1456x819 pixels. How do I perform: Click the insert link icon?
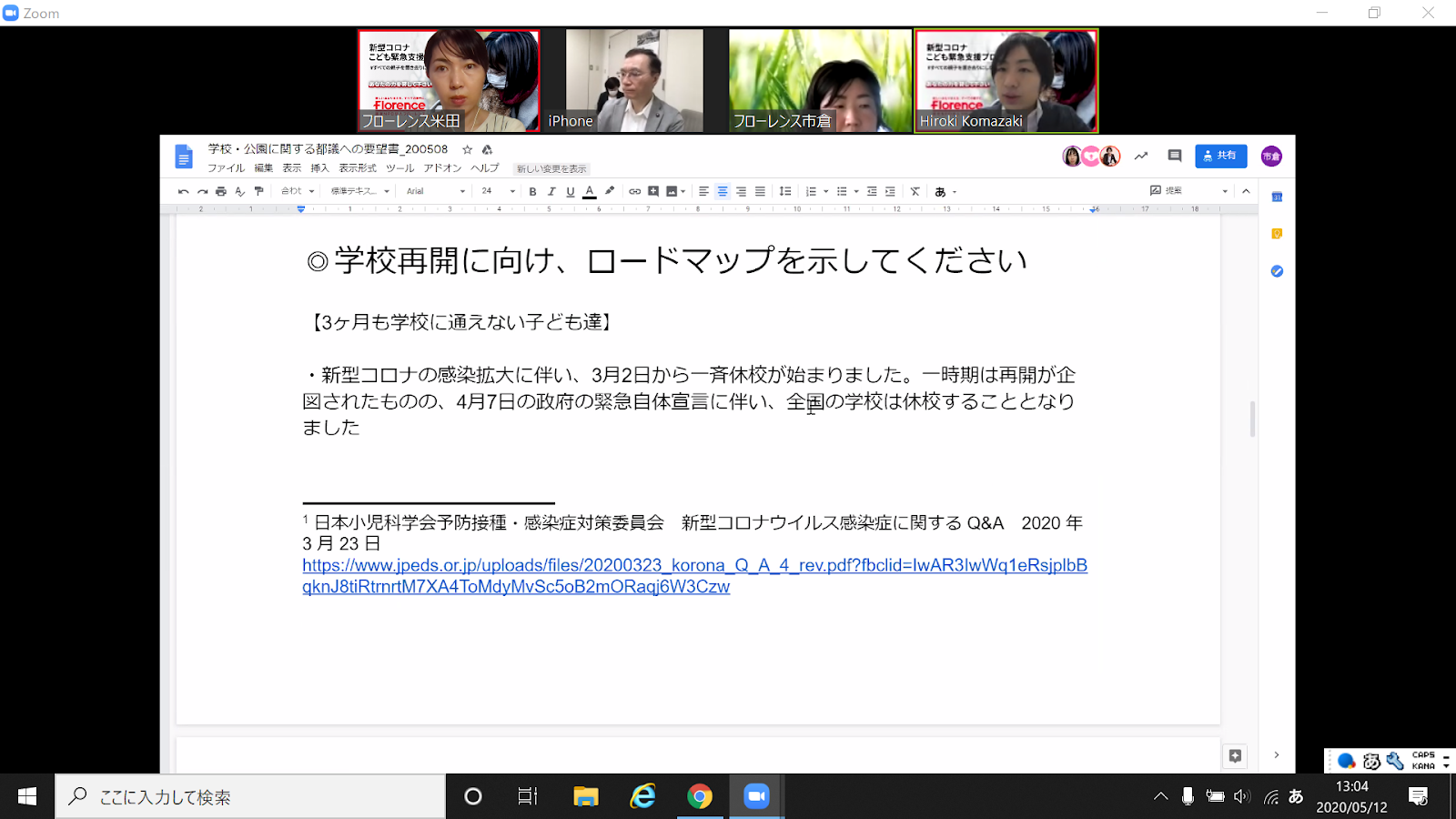[x=634, y=191]
